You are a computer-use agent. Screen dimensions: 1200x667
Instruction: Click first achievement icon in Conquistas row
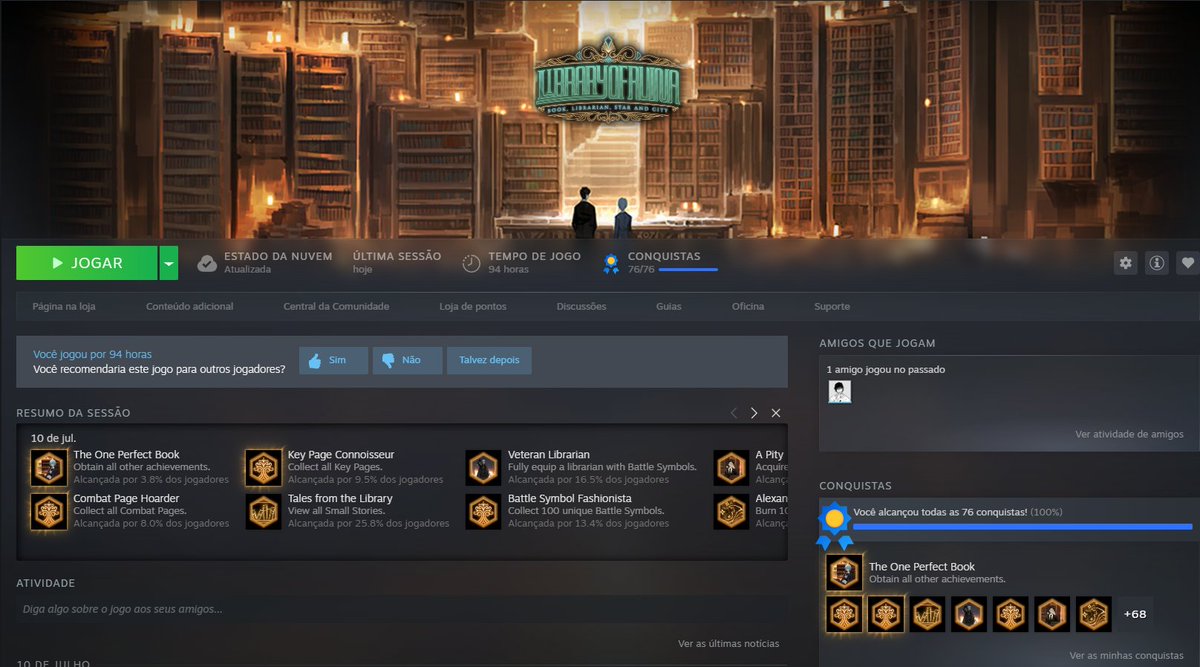click(x=845, y=614)
